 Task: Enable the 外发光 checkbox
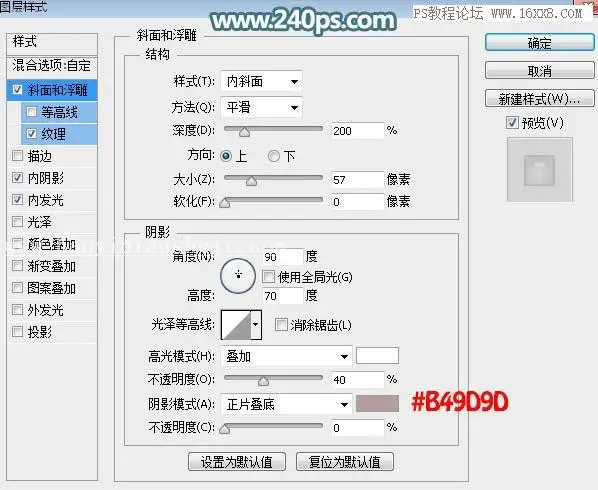[17, 310]
